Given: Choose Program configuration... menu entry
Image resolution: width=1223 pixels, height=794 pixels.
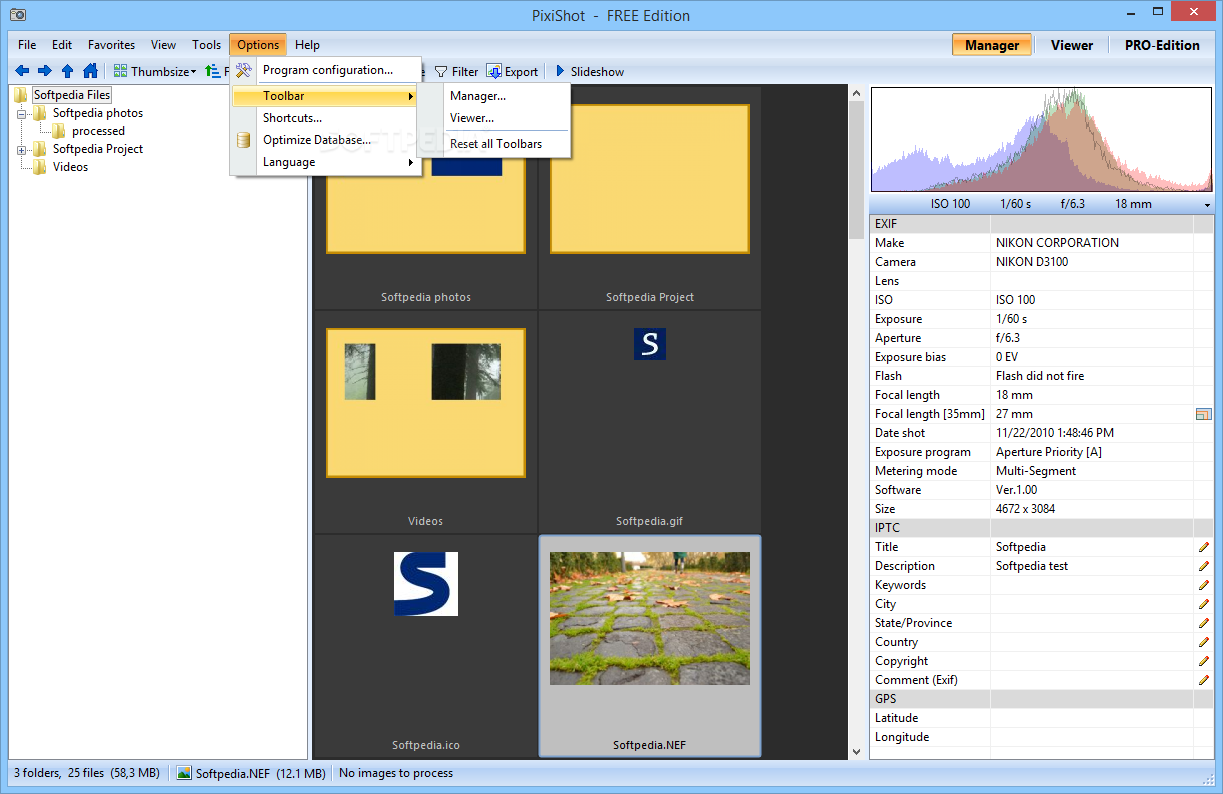Looking at the screenshot, I should pos(327,70).
